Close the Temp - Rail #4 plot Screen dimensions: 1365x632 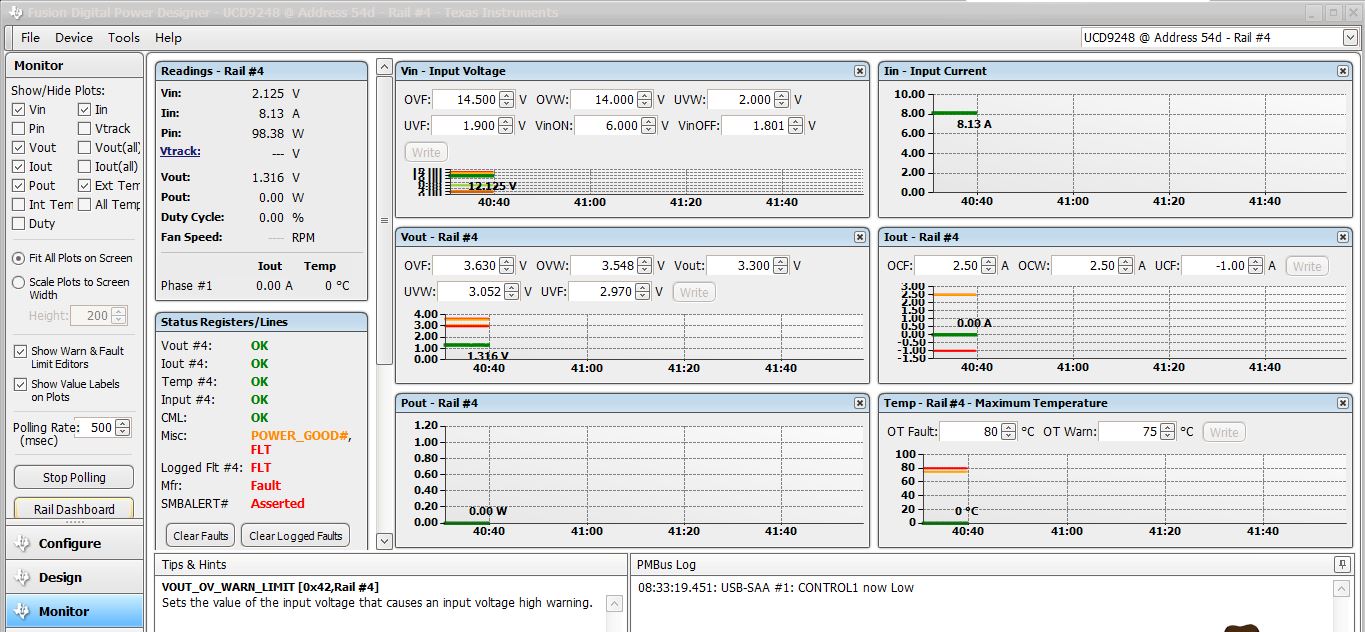click(1343, 403)
